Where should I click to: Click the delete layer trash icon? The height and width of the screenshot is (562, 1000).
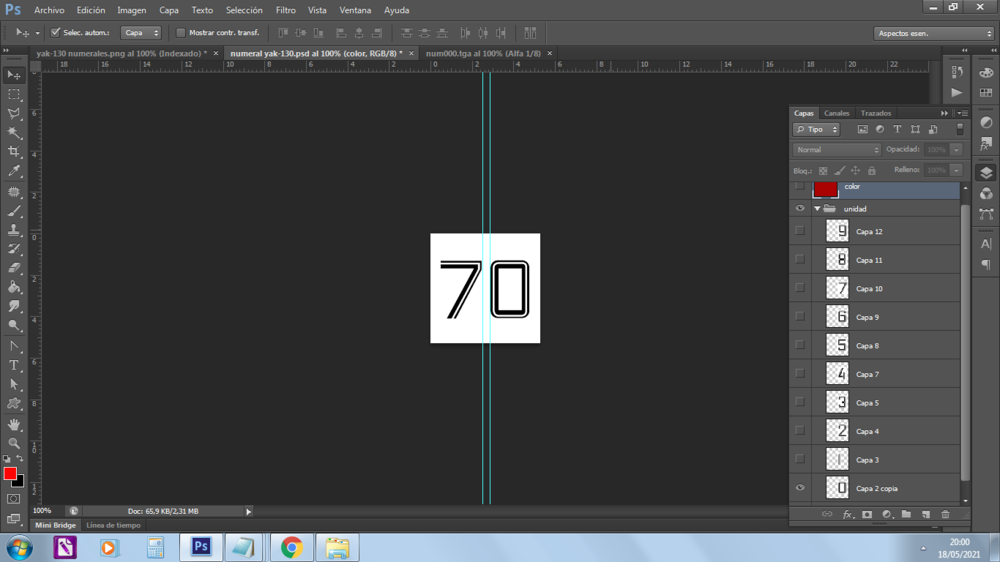945,514
